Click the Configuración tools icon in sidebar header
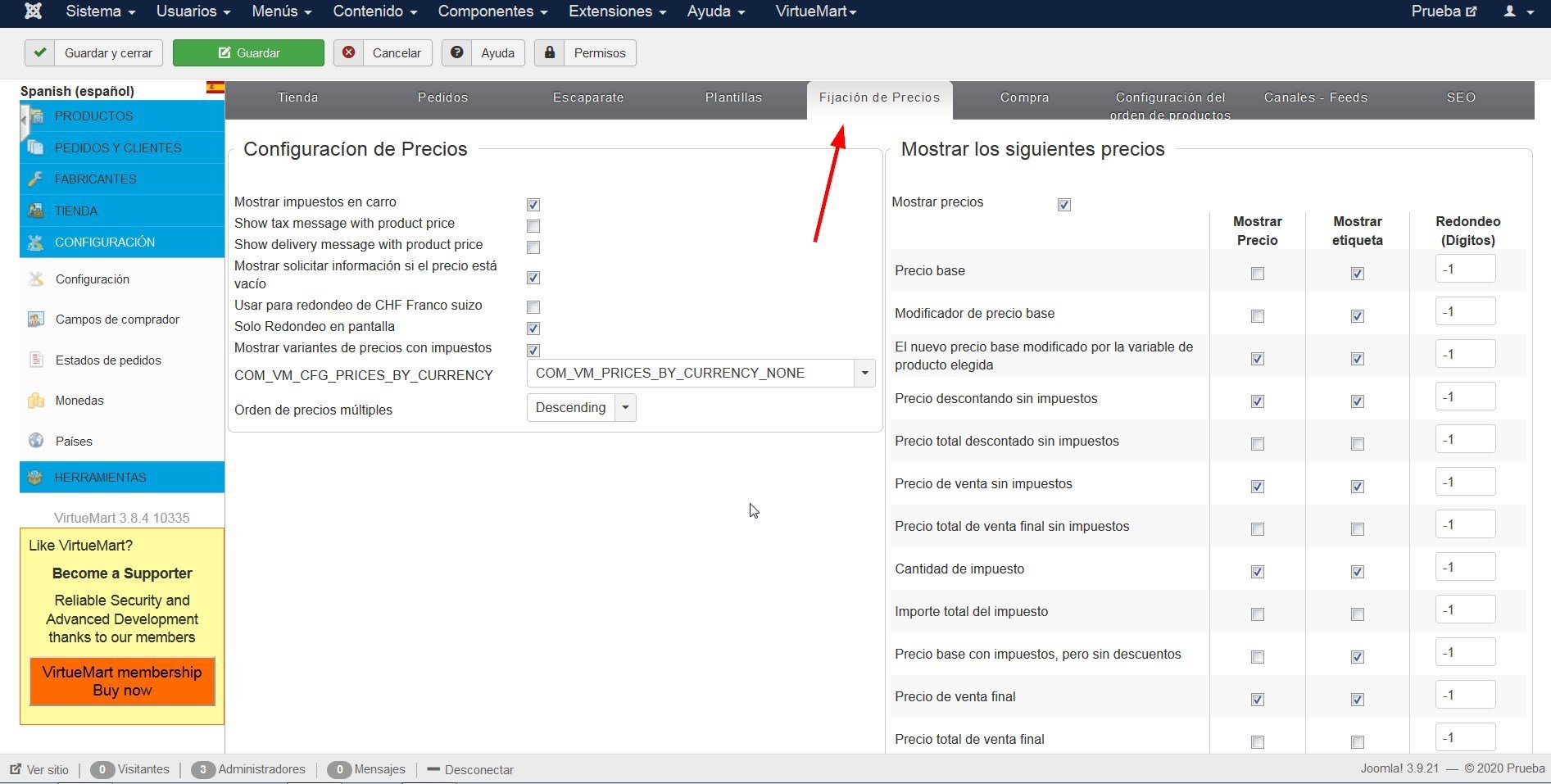This screenshot has width=1551, height=784. click(x=35, y=242)
